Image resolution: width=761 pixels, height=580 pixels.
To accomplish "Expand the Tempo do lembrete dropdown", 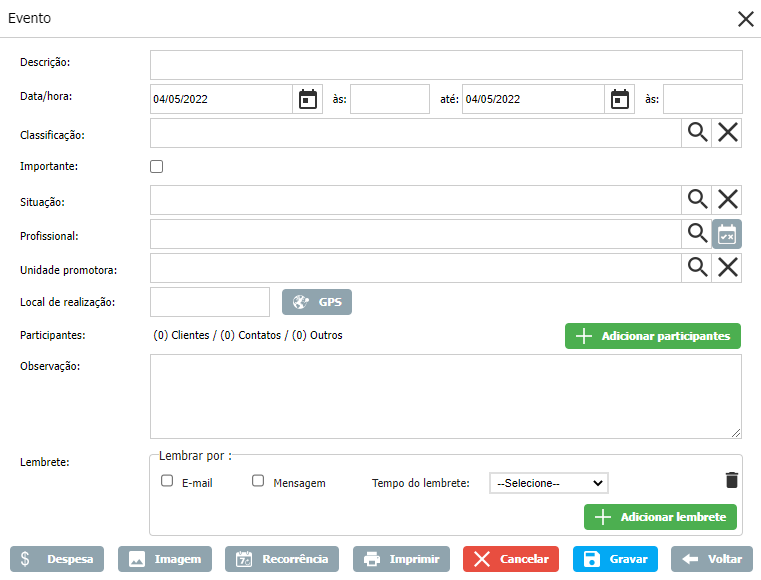I will coord(548,483).
